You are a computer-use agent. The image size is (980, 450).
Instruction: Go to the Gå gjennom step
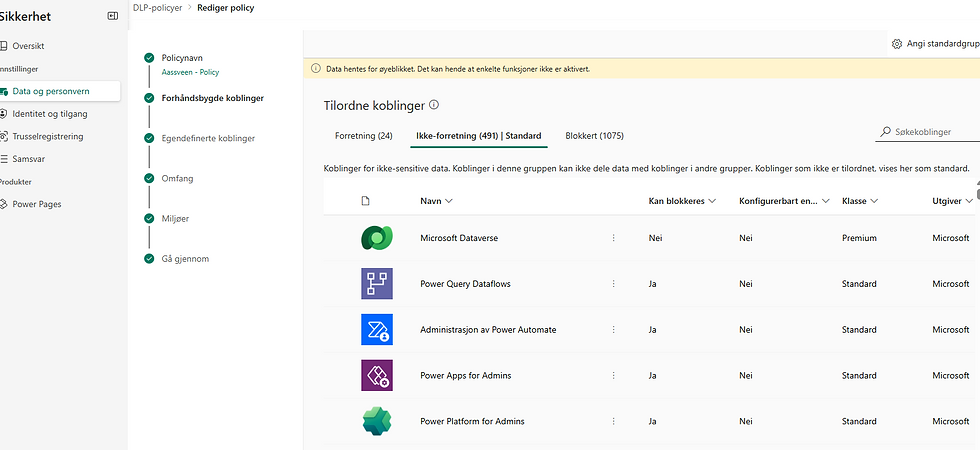[186, 258]
